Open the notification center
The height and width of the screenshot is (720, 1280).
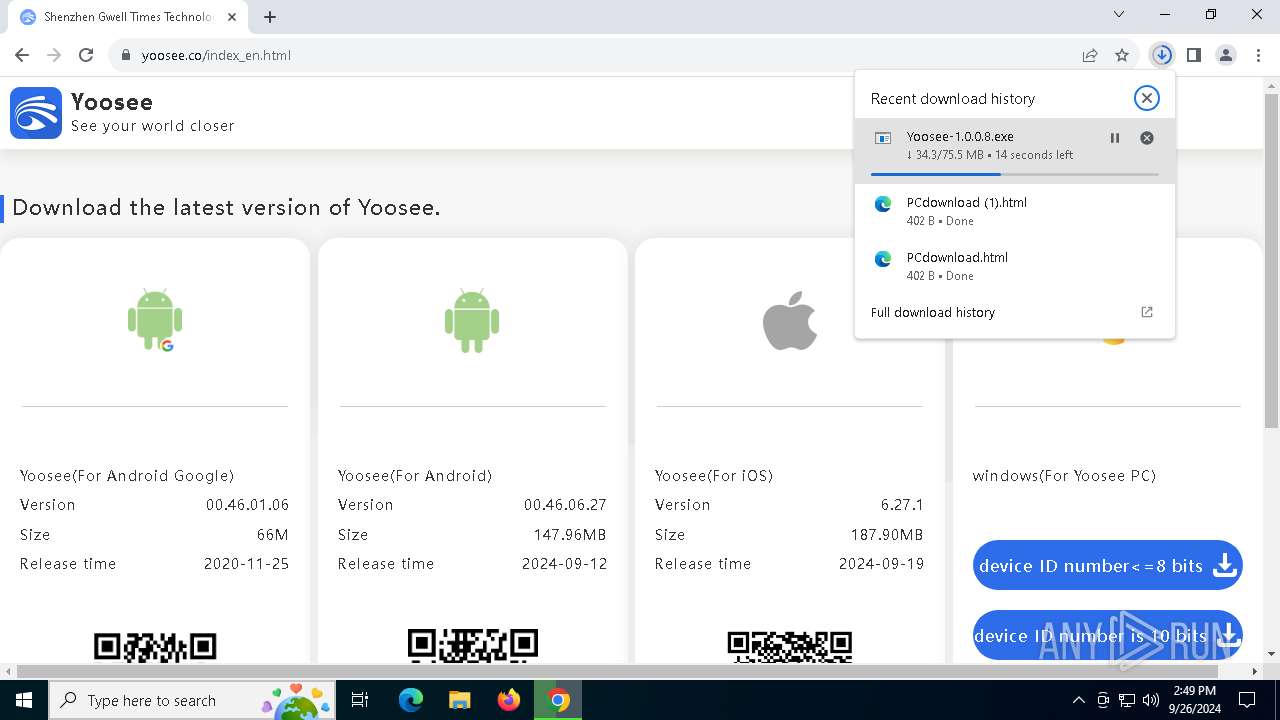(x=1247, y=700)
